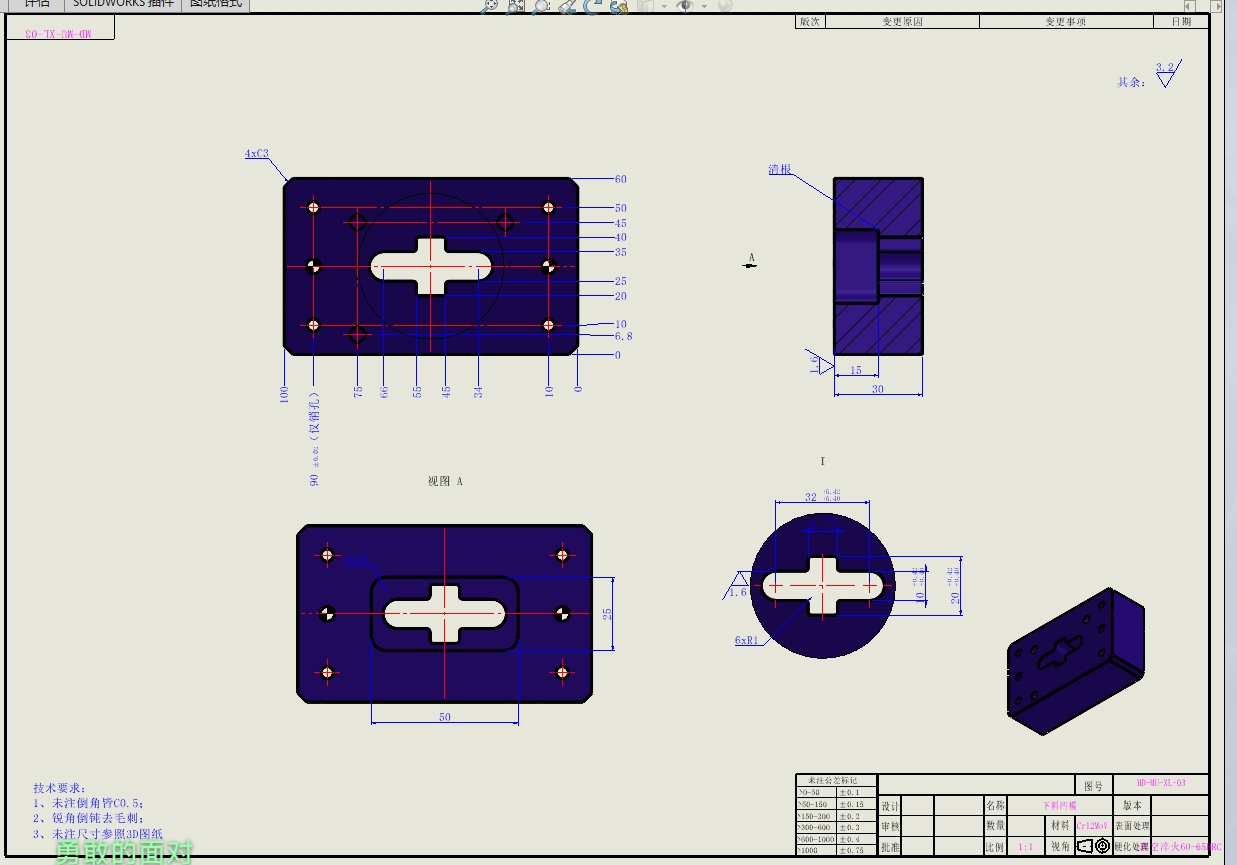Screen dimensions: 1237x865
Task: Expand the dropdown arrow beside the eye icon
Action: tap(704, 6)
